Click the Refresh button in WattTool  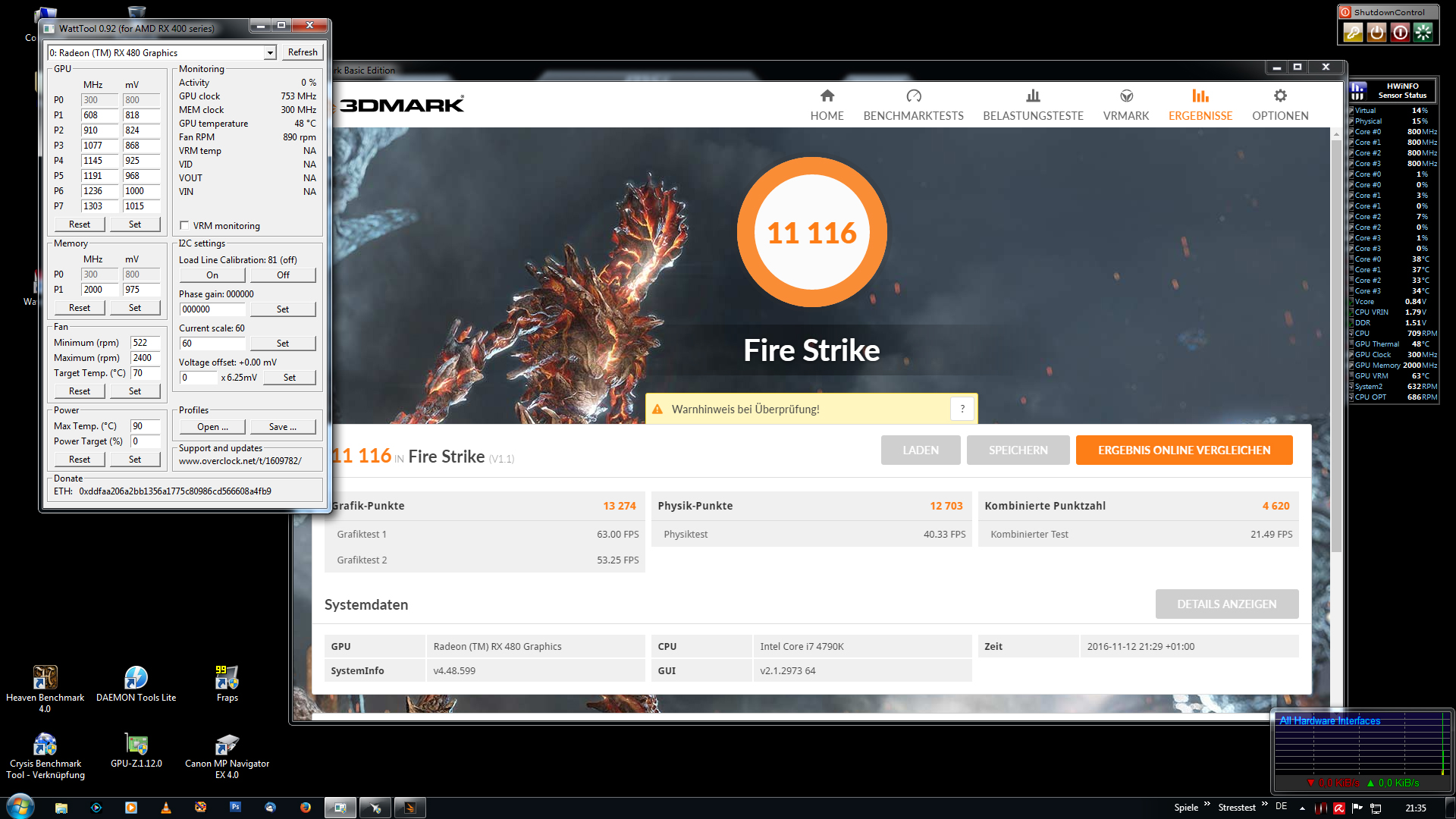coord(303,52)
